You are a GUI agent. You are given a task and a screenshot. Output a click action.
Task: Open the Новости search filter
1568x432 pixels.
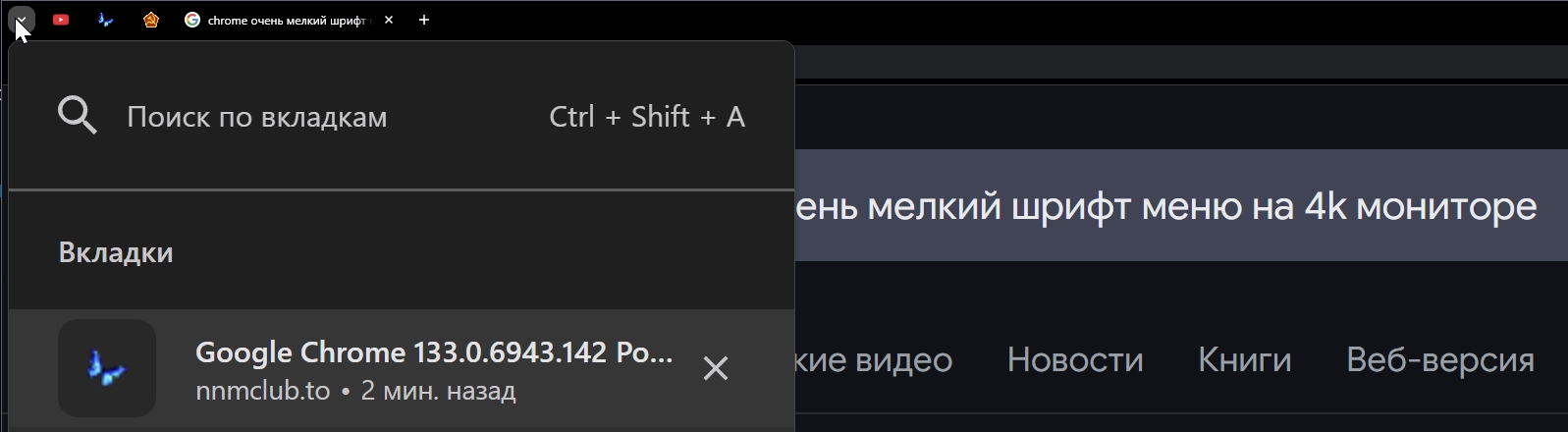tap(1075, 360)
